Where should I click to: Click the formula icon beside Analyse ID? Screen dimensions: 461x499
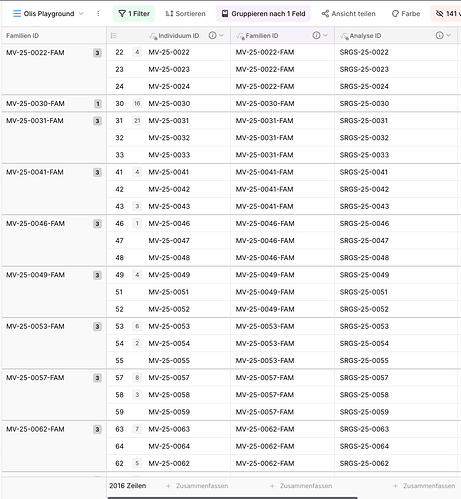point(344,36)
